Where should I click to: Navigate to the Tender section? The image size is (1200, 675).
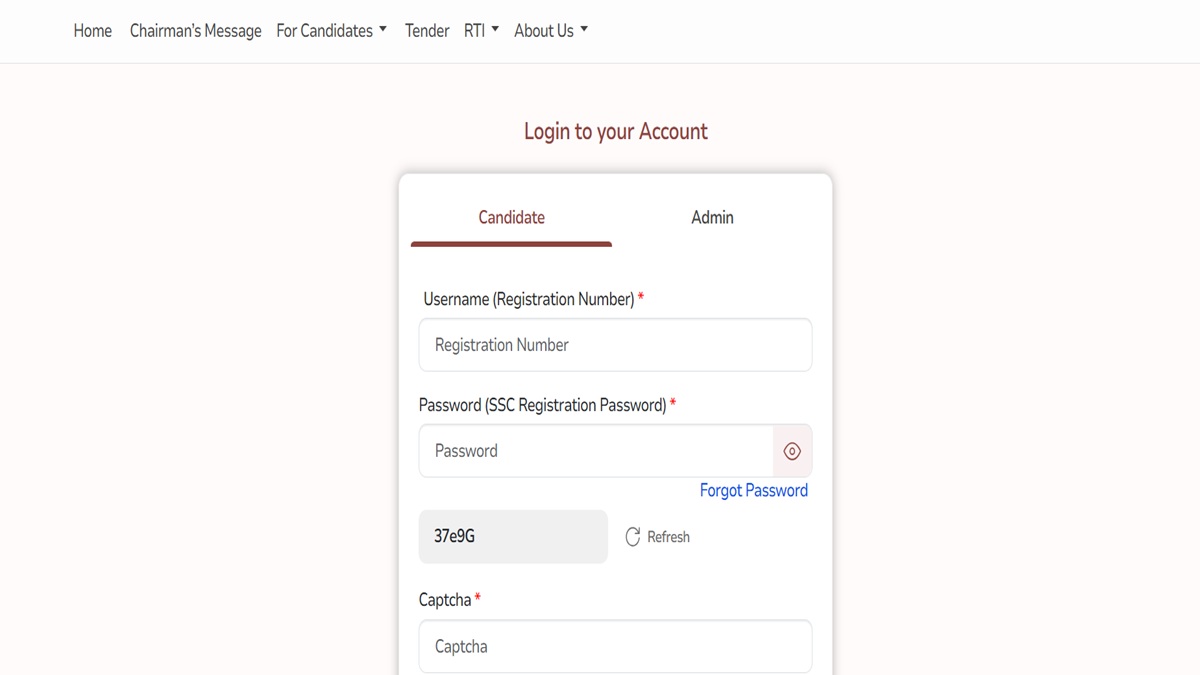[x=427, y=30]
